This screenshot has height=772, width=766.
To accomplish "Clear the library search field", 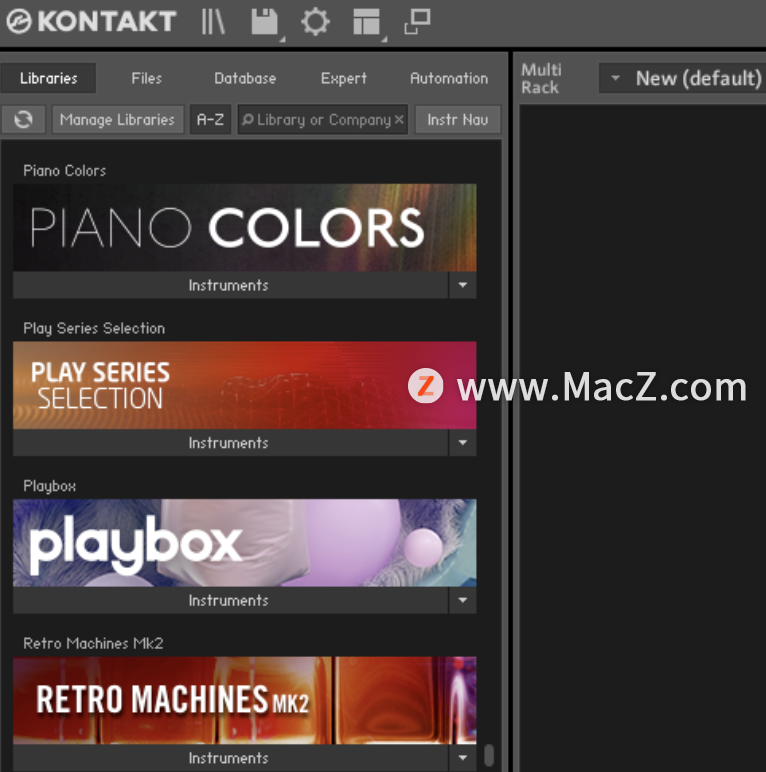I will pyautogui.click(x=399, y=120).
